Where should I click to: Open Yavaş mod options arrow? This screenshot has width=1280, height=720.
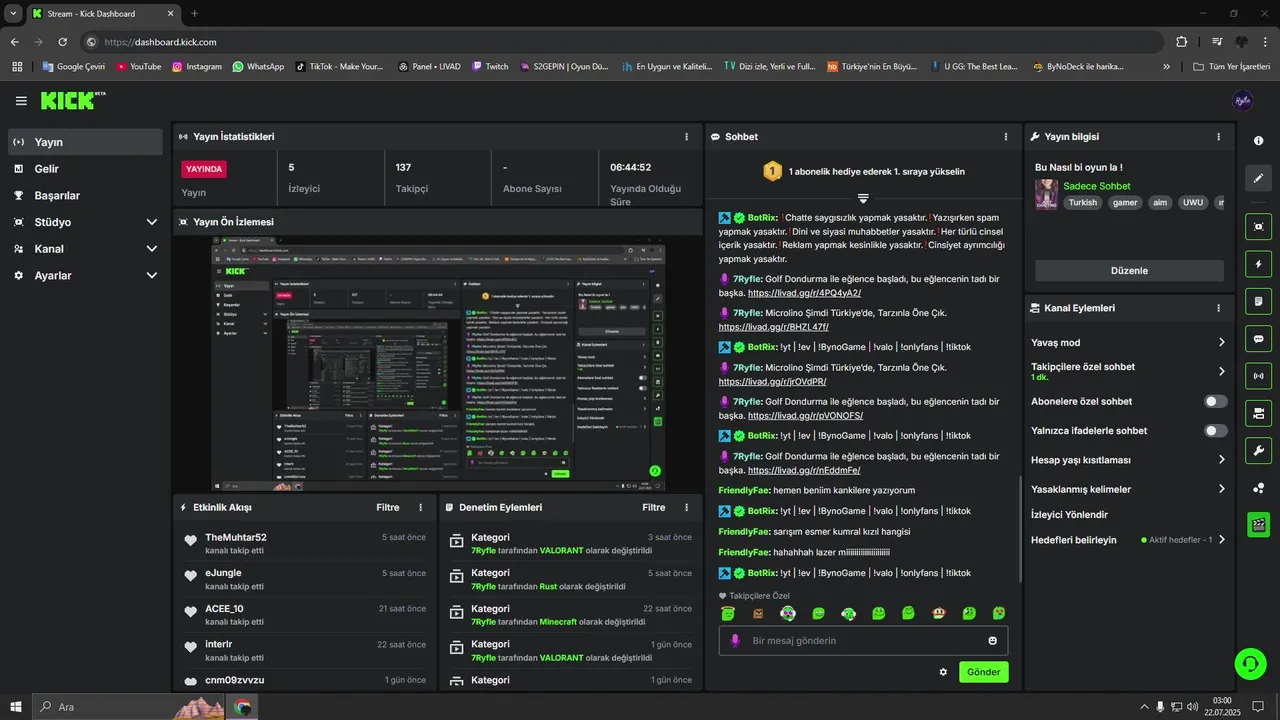coord(1221,343)
